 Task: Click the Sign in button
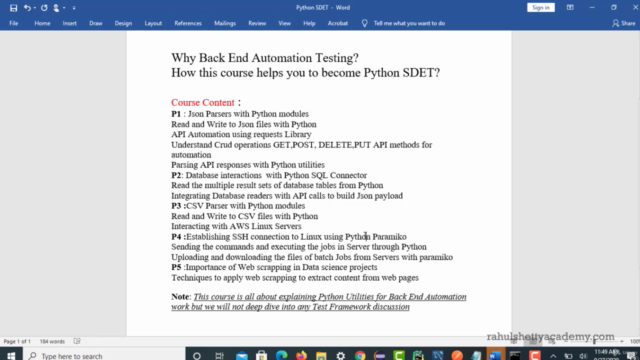(x=540, y=7)
